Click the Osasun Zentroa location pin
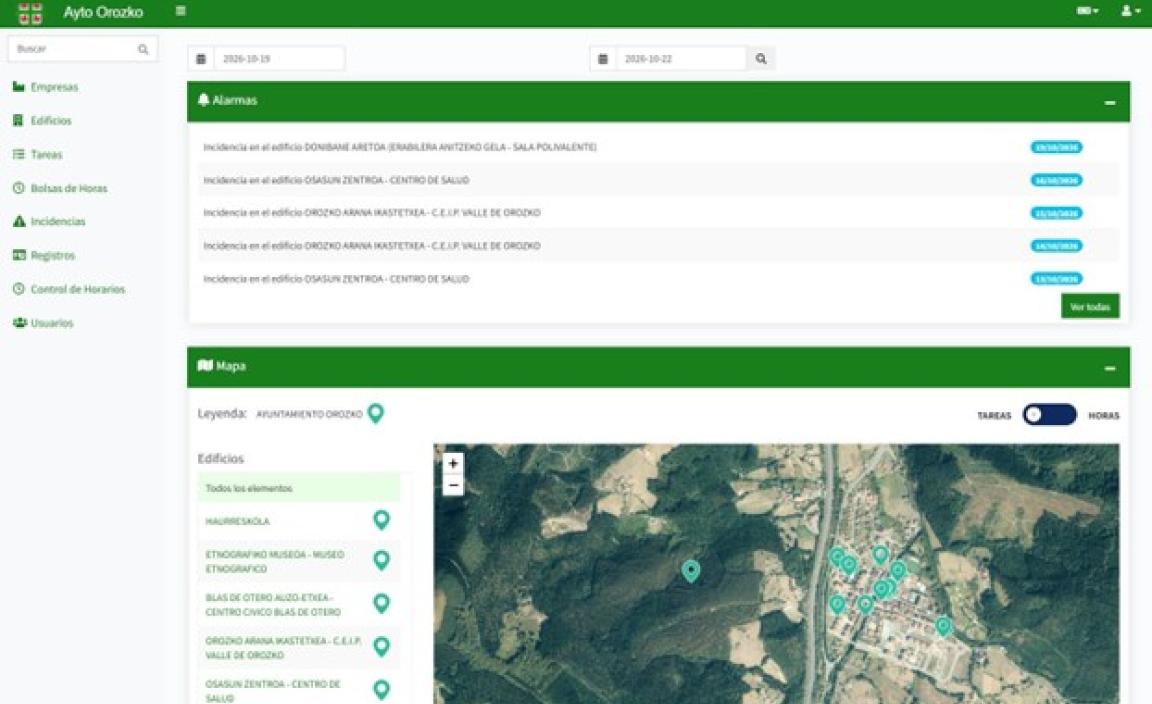Image resolution: width=1152 pixels, height=704 pixels. pyautogui.click(x=381, y=689)
